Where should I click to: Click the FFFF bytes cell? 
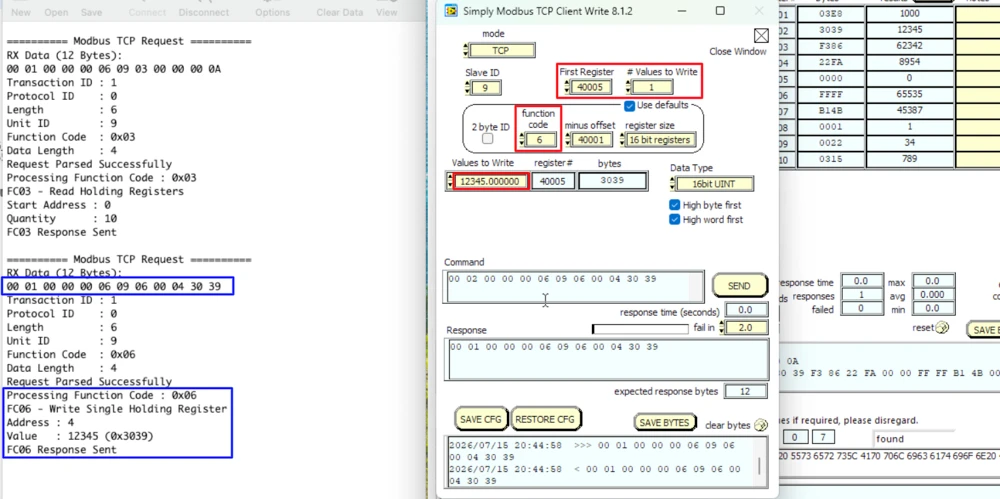[x=831, y=94]
